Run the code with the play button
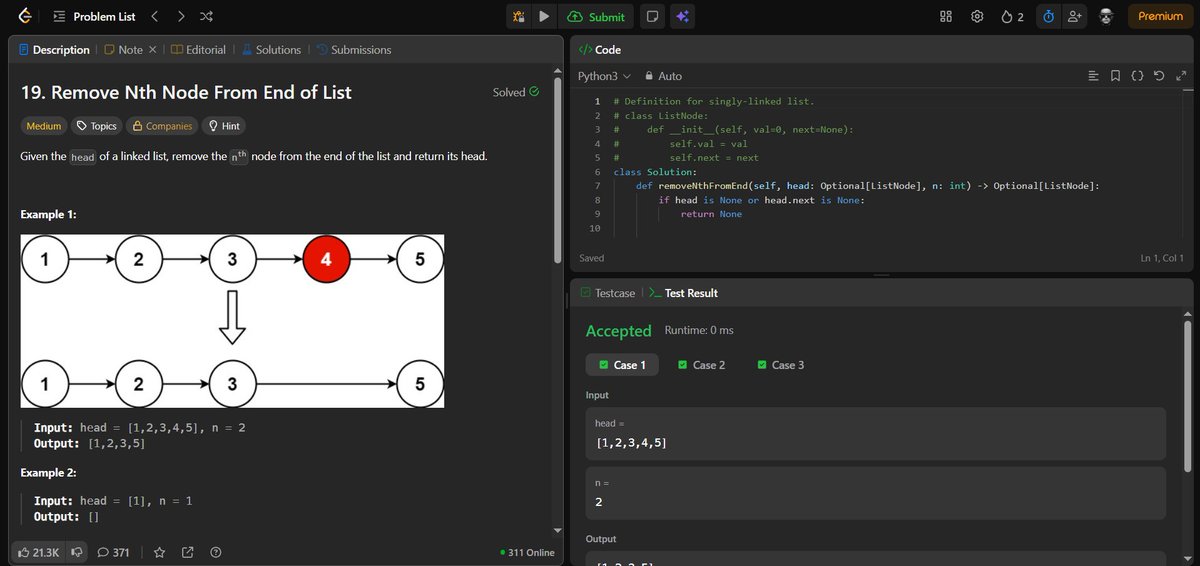 (543, 17)
